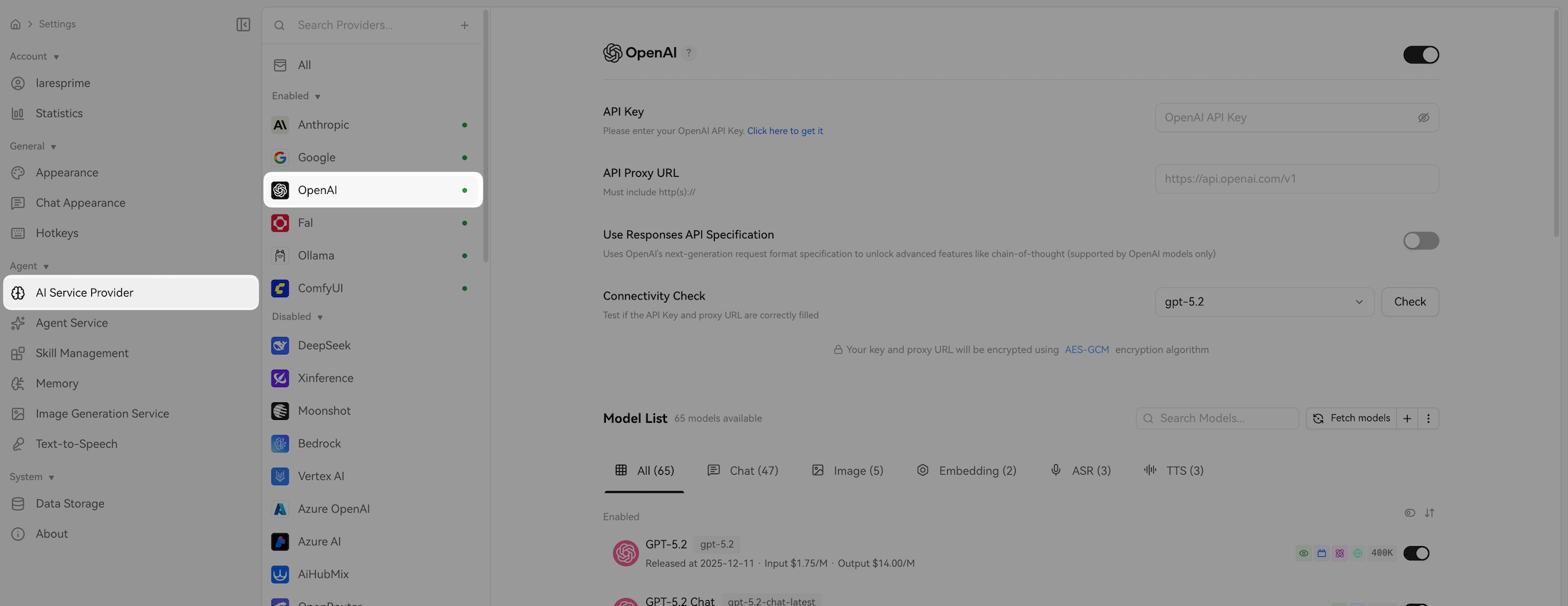The height and width of the screenshot is (606, 1568).
Task: Switch to the TTS (3) tab
Action: click(1174, 471)
